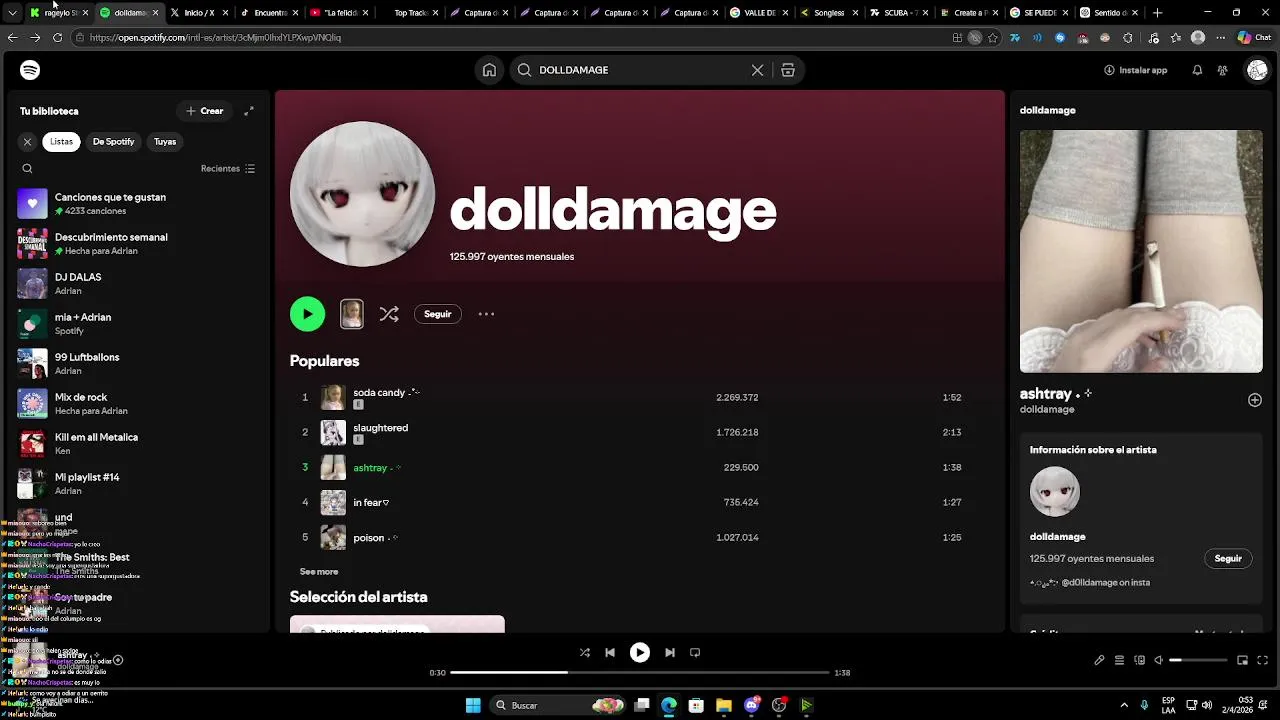This screenshot has height=720, width=1280.
Task: Open notifications bell in Spotify
Action: 1197,70
